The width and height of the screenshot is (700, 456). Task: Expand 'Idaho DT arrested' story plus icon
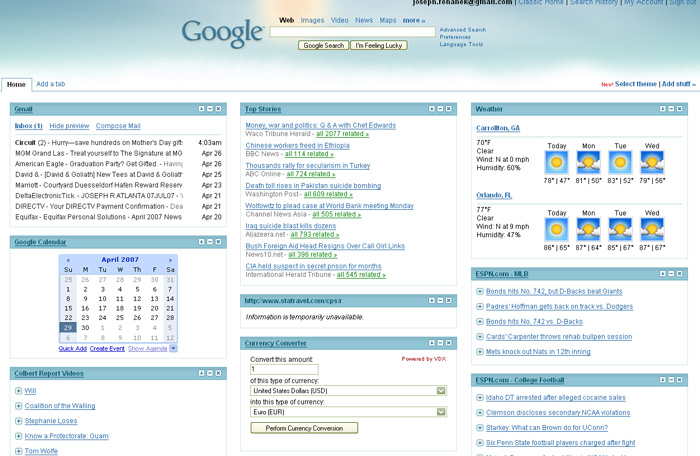pyautogui.click(x=480, y=398)
